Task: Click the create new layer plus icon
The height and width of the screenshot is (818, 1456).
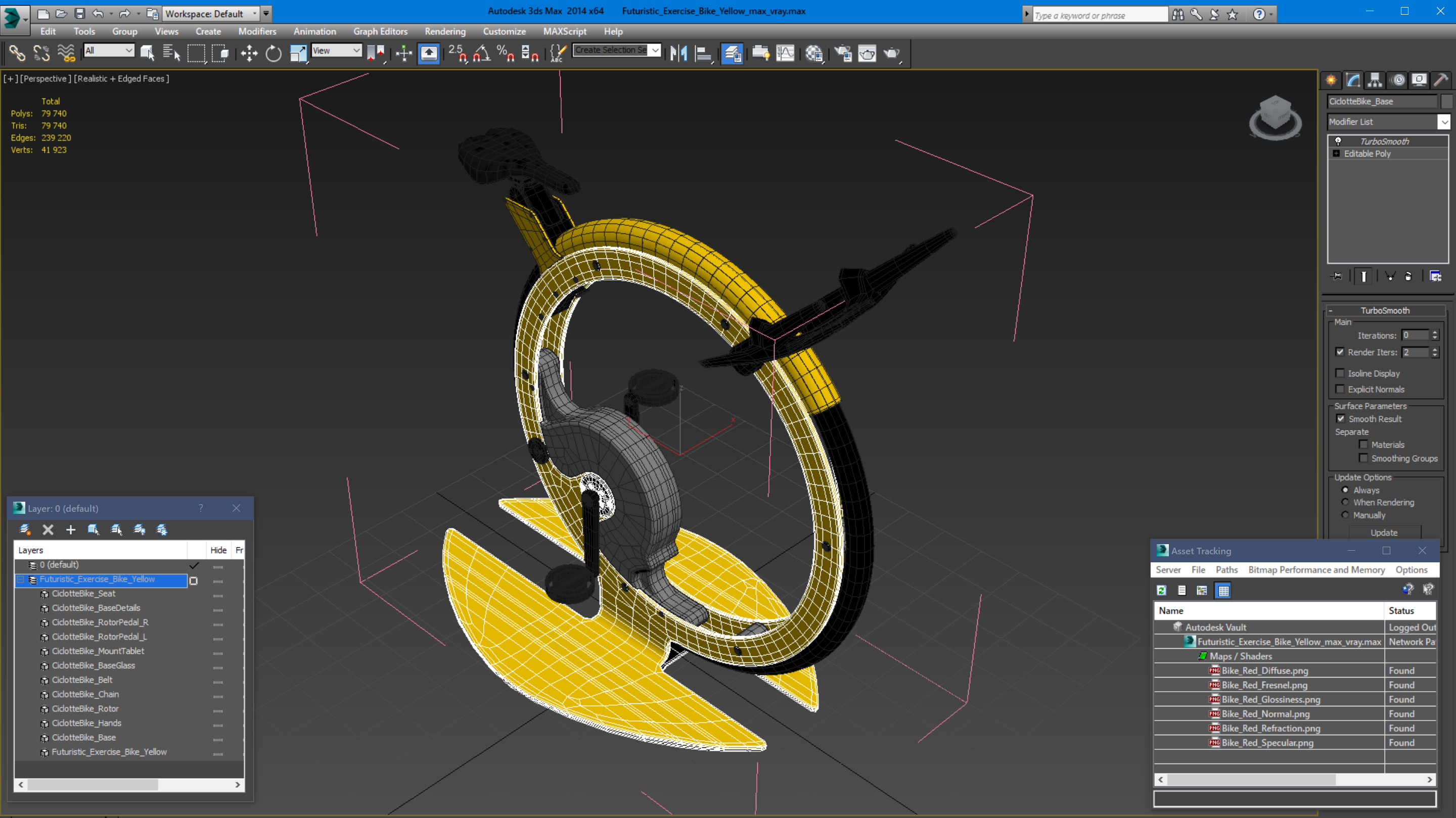Action: coord(71,530)
